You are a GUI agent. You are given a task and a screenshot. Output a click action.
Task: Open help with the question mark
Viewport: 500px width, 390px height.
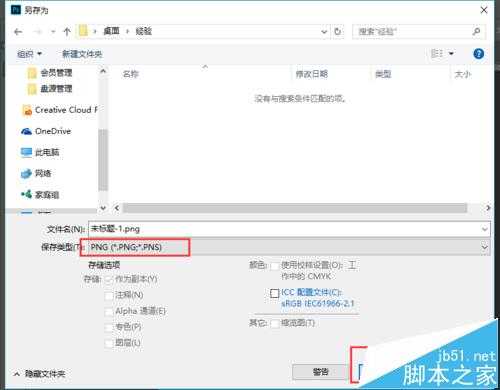click(478, 54)
